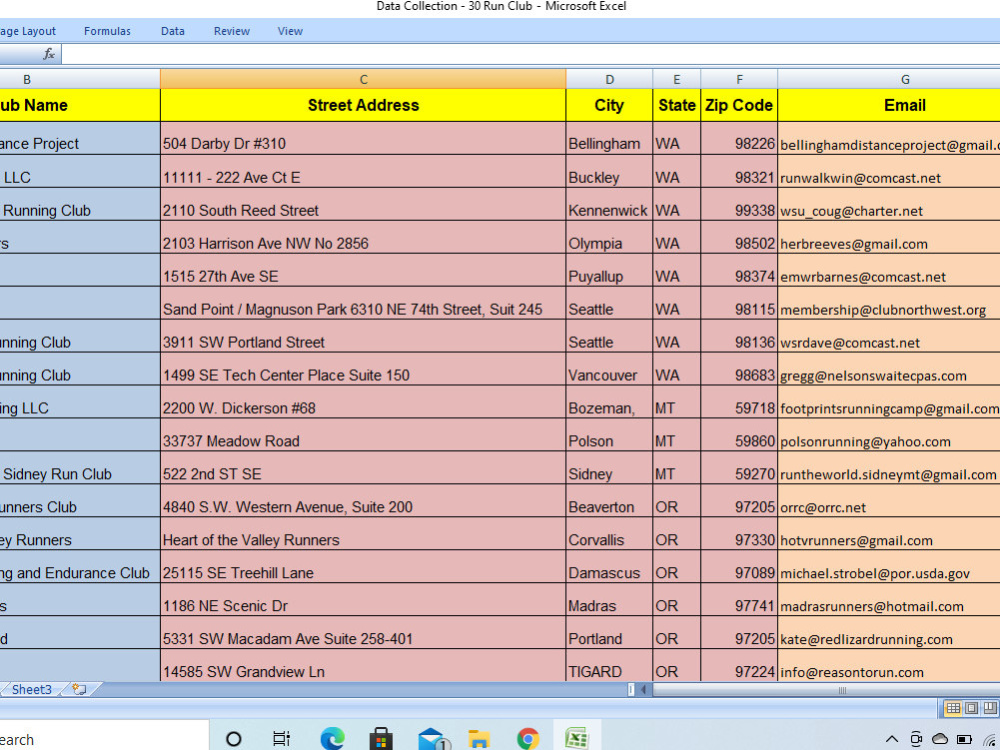
Task: Select the runwalkwin@comcast.net email cell
Action: (x=889, y=172)
